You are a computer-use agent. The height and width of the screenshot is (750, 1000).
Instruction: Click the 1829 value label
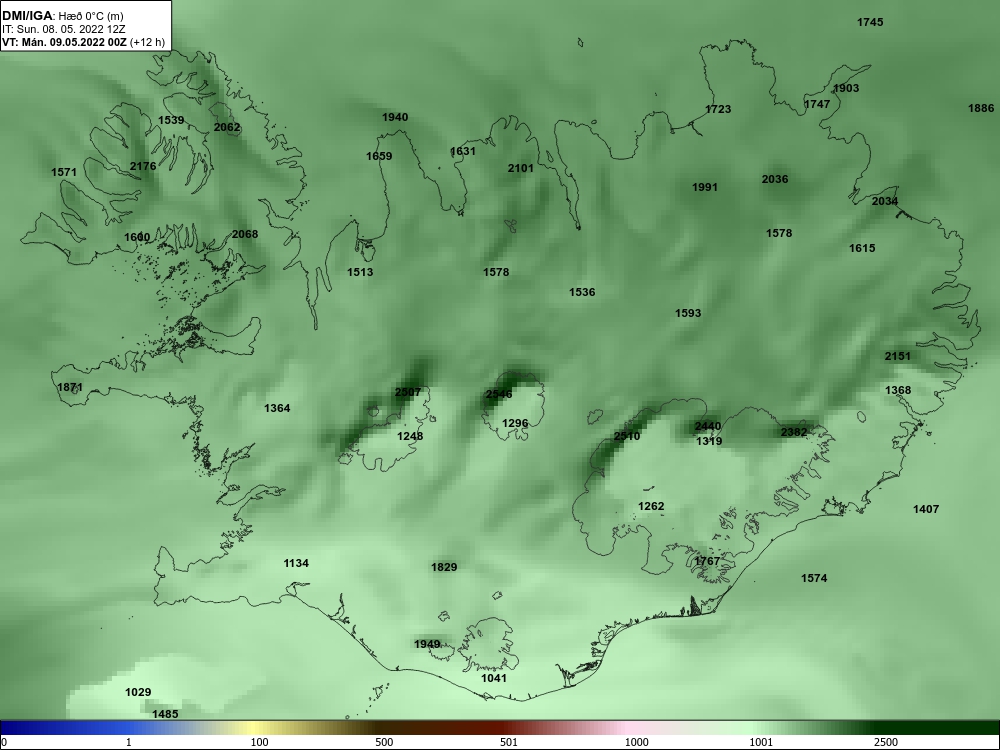[444, 567]
